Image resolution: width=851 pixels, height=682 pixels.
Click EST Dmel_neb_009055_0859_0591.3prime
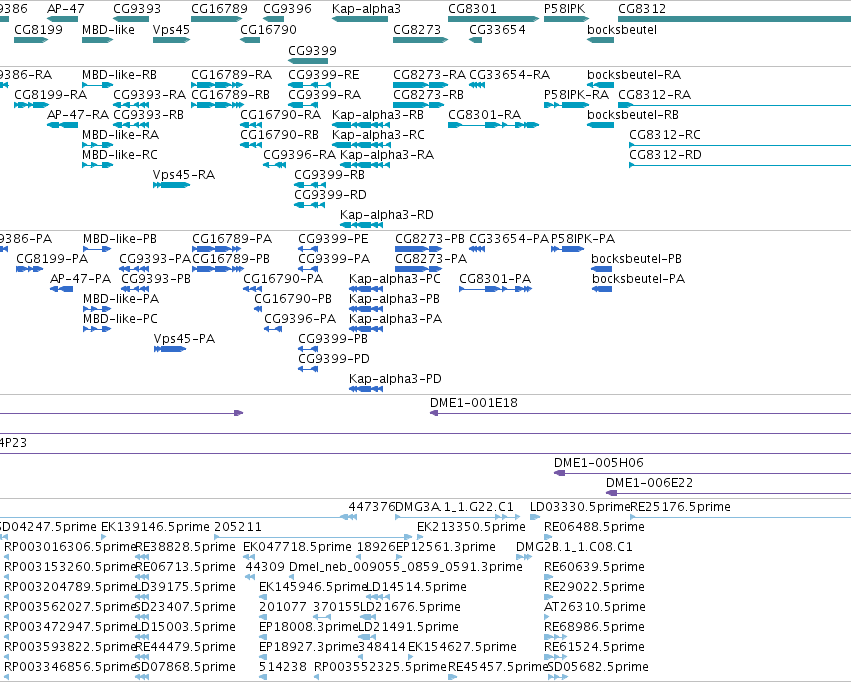[405, 567]
